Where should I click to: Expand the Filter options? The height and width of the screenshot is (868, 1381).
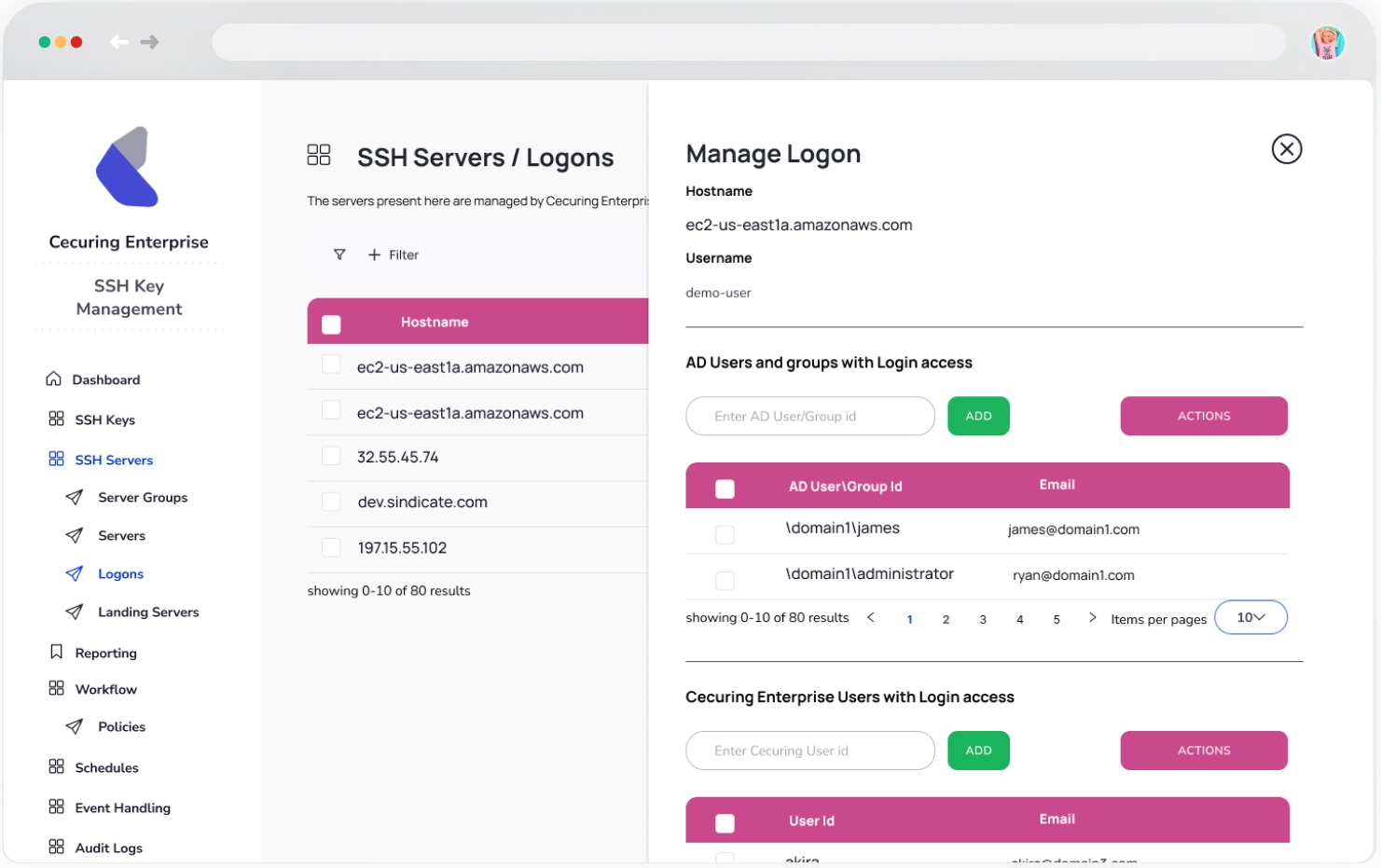[393, 254]
